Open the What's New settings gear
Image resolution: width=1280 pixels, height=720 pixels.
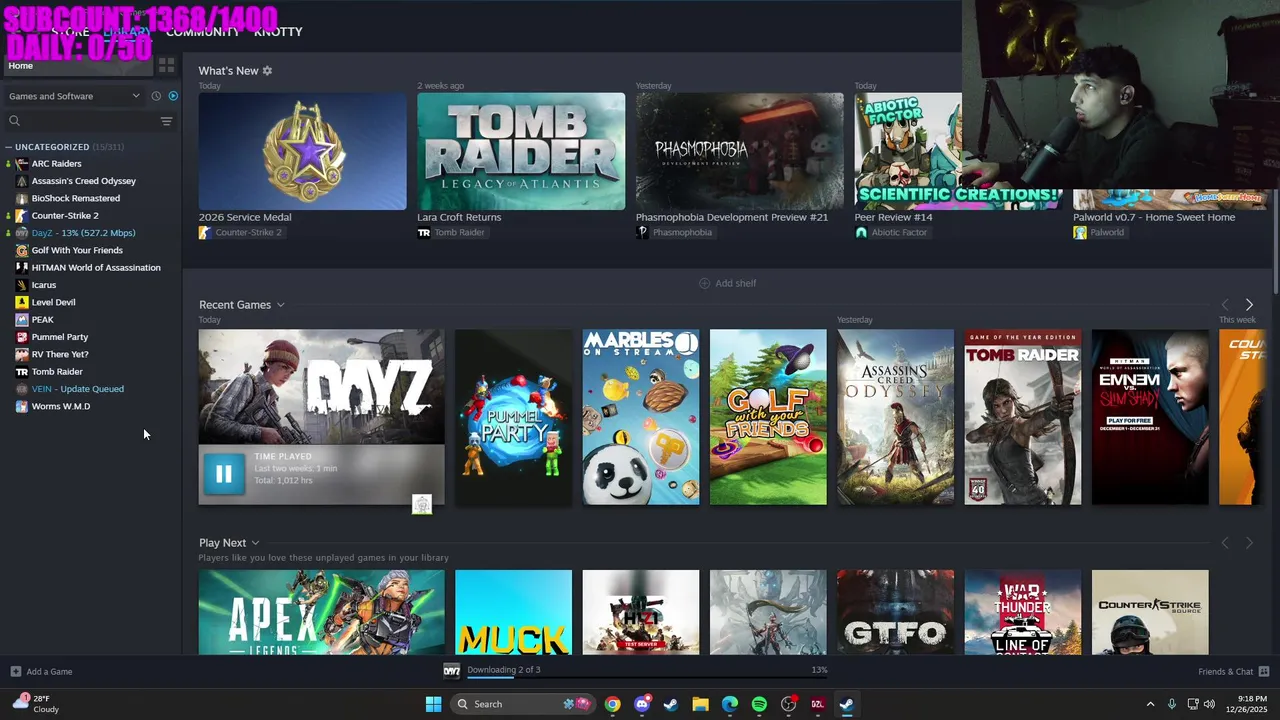[267, 71]
